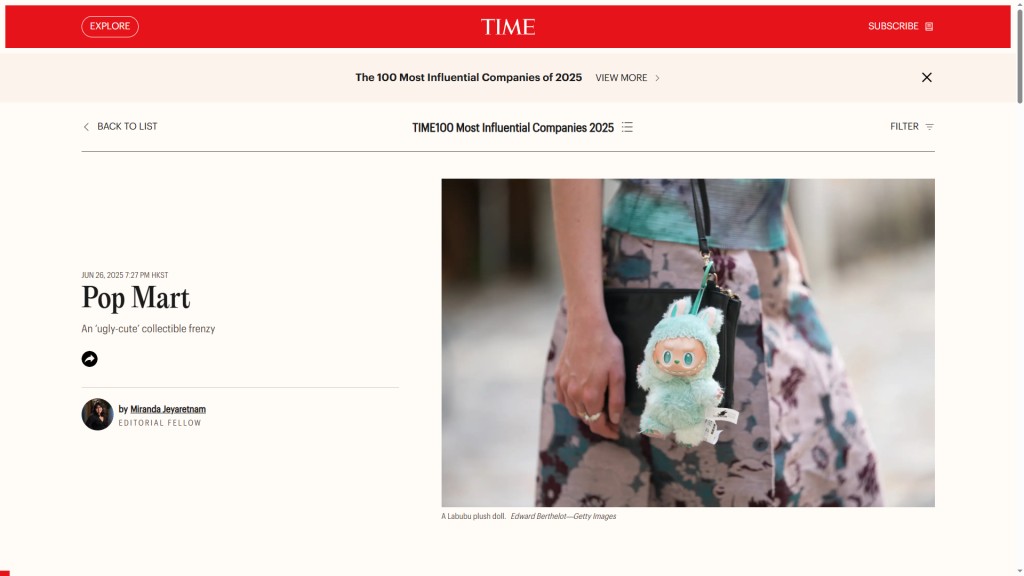Open the Explore menu button
Screen dimensions: 1024x576
point(110,26)
